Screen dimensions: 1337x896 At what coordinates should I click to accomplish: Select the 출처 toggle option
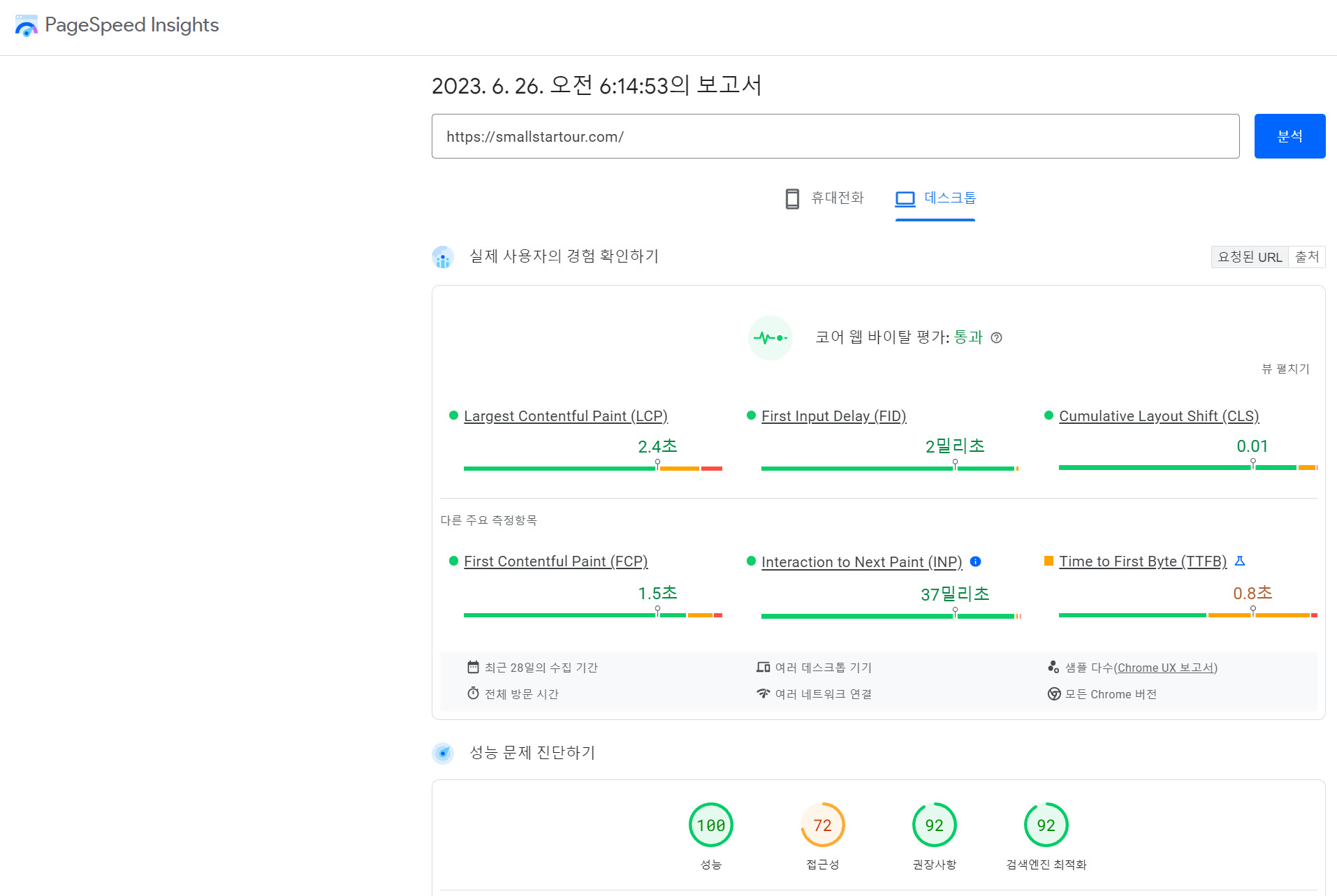(1307, 257)
